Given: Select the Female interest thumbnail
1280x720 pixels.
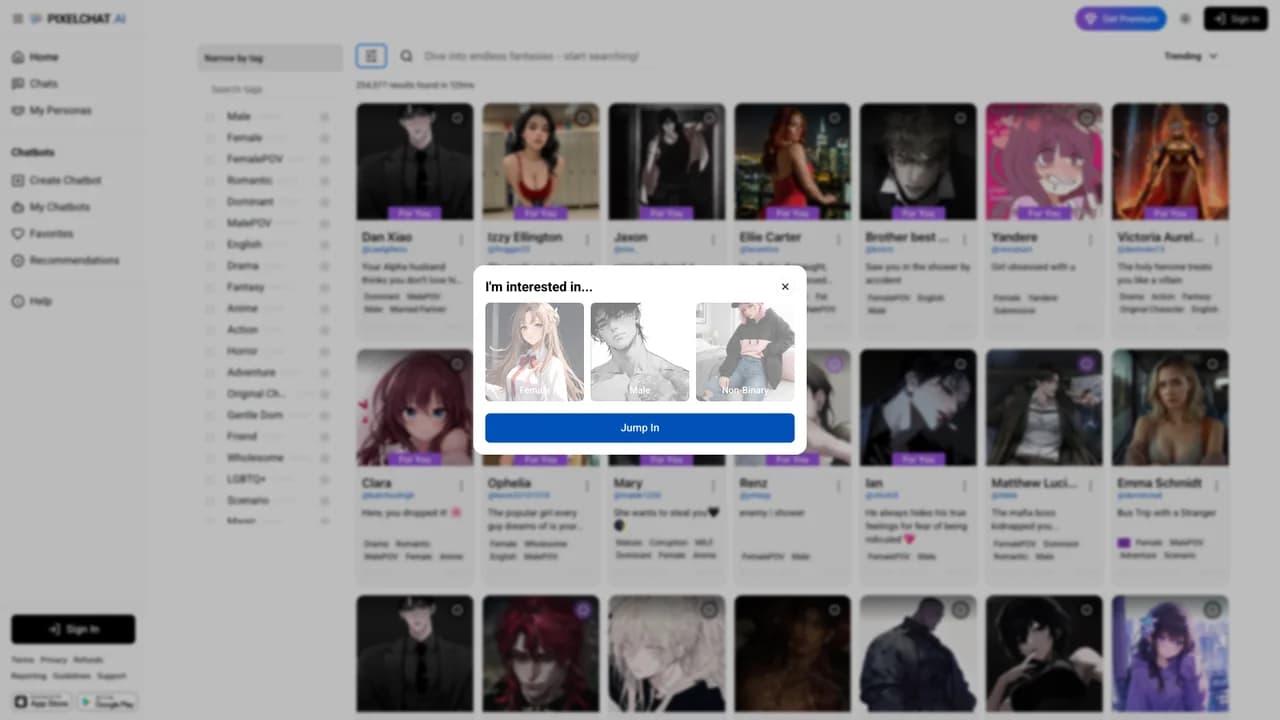Looking at the screenshot, I should (535, 352).
